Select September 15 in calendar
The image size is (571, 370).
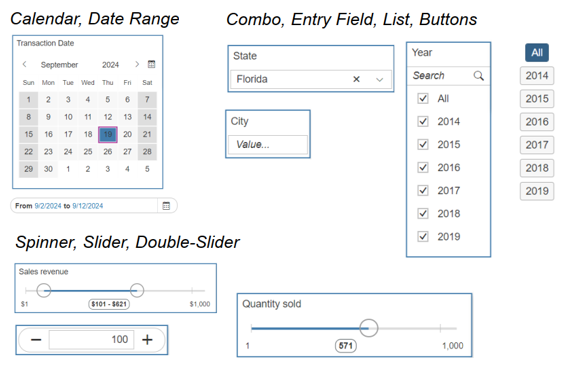coord(28,134)
